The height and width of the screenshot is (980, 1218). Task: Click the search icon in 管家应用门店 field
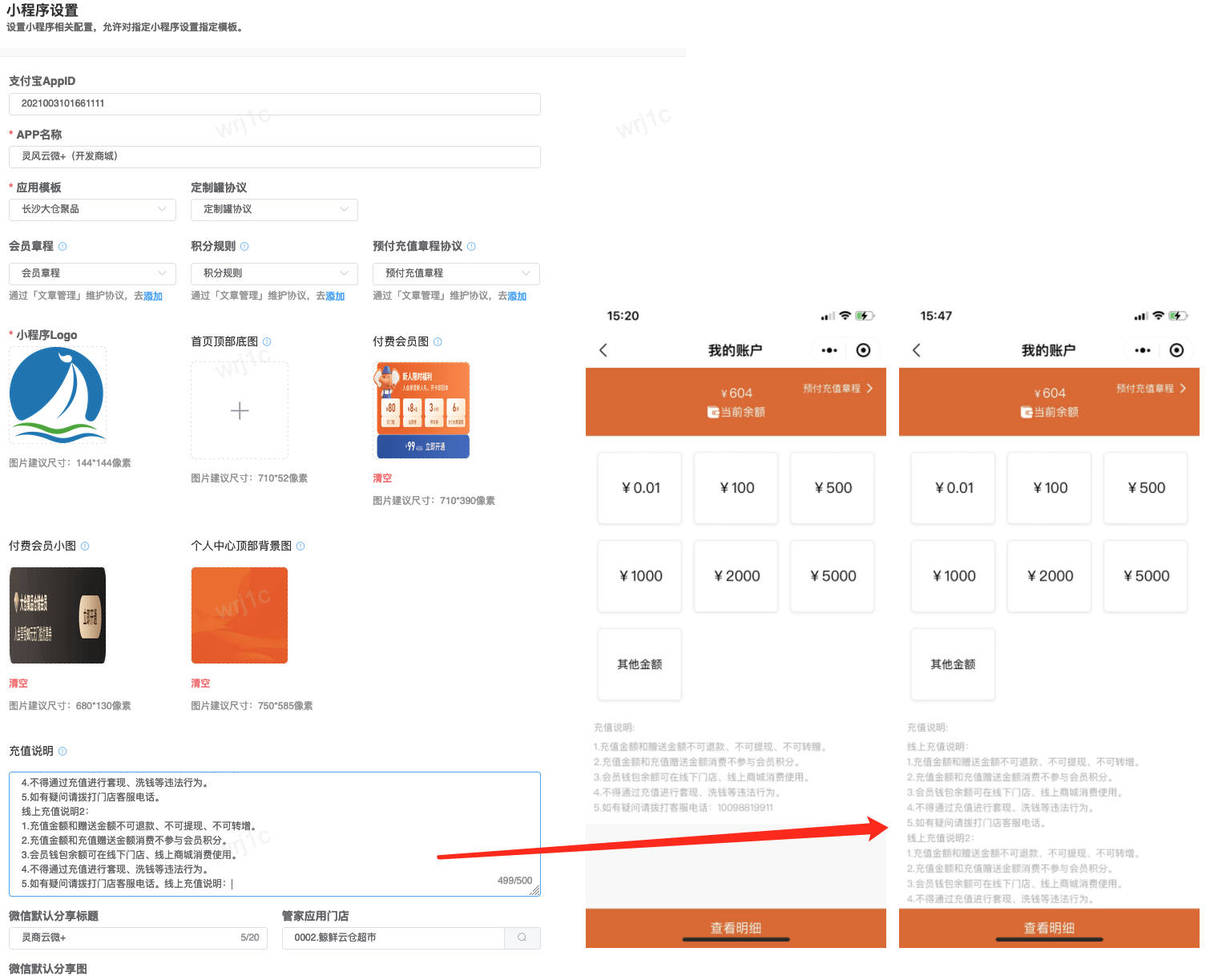(x=522, y=938)
